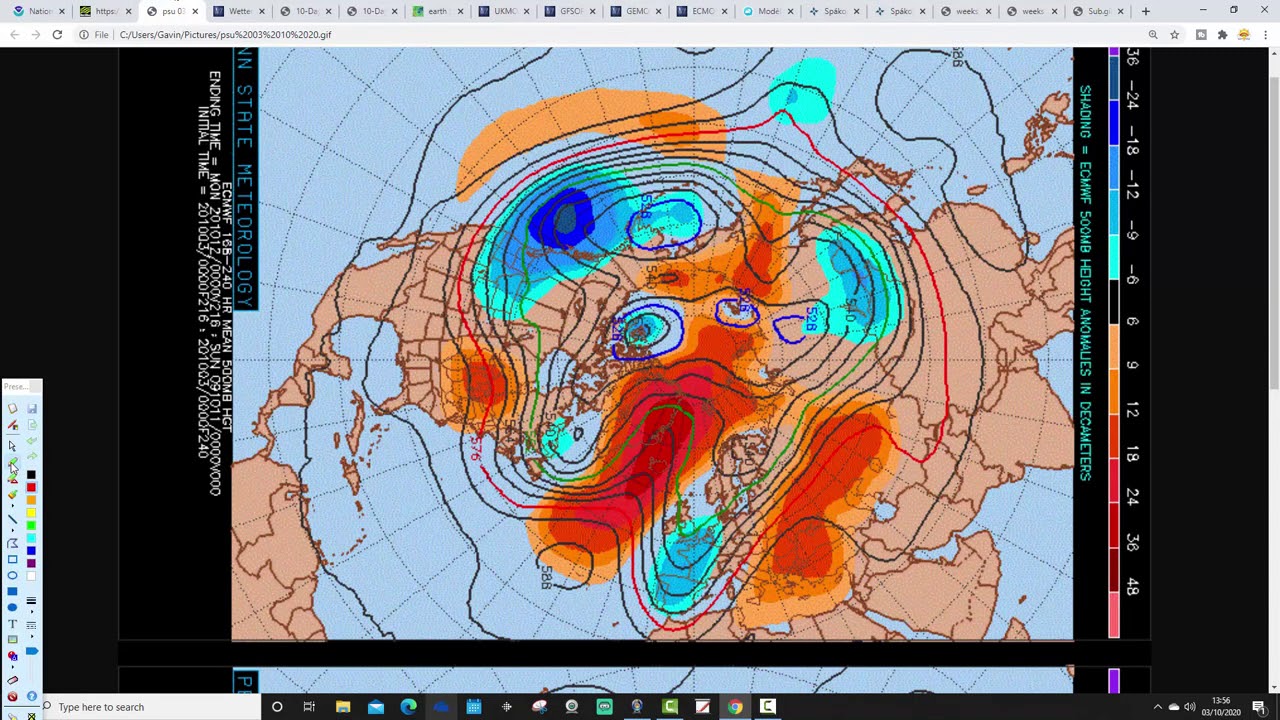The height and width of the screenshot is (720, 1280).
Task: Click the green undo arrow in drawing toolbar
Action: coord(32,440)
